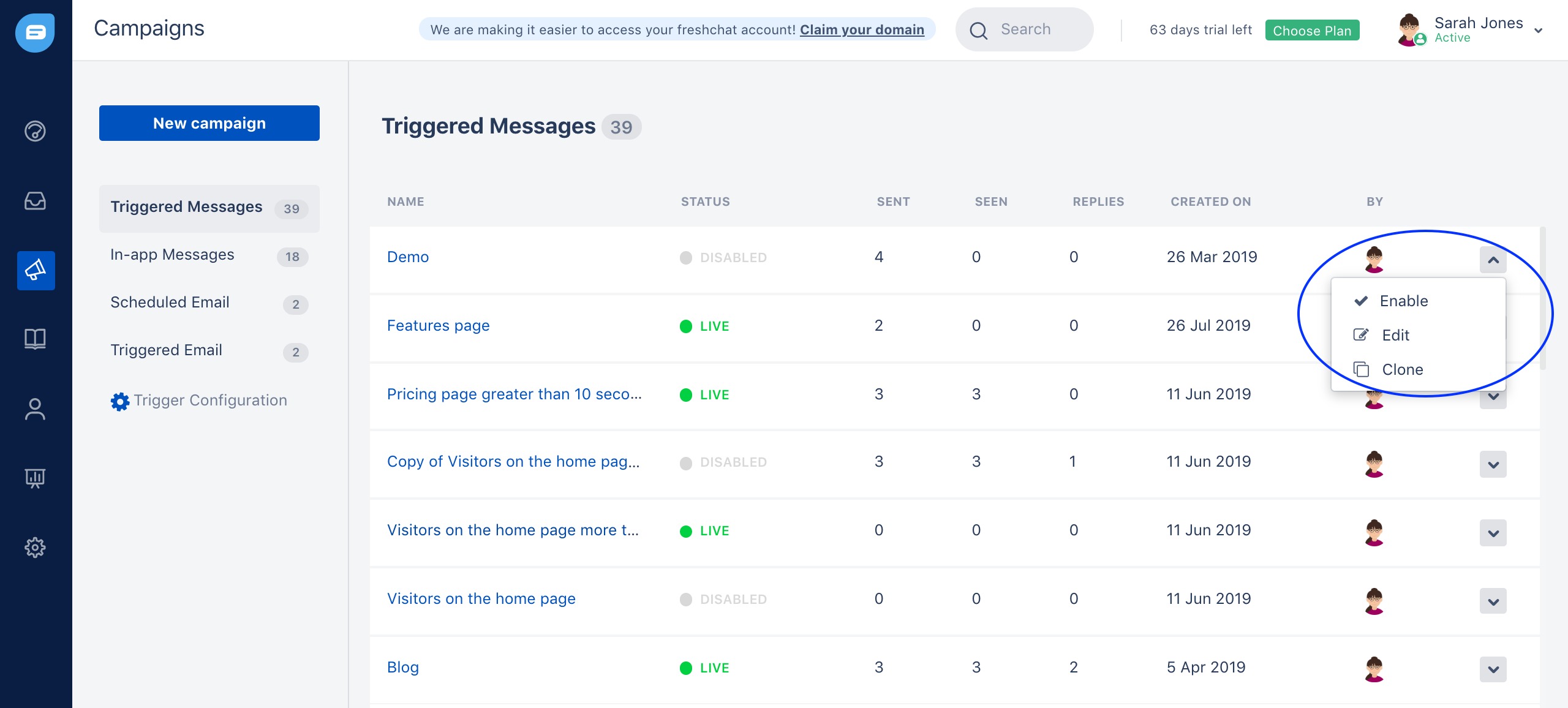Open the Demo campaign
The image size is (1568, 708).
point(408,257)
